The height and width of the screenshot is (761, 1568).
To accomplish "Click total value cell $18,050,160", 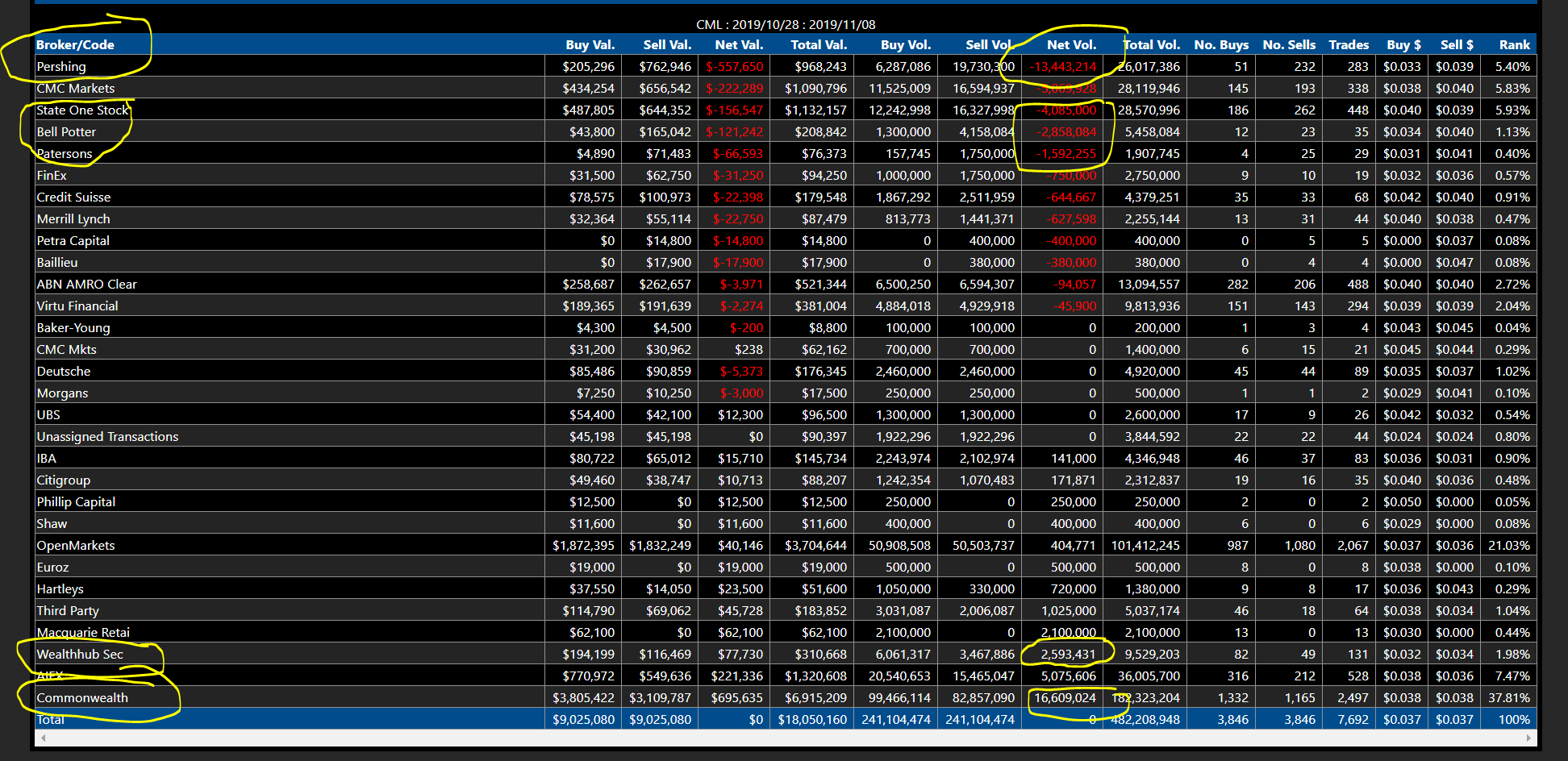I will click(x=812, y=719).
